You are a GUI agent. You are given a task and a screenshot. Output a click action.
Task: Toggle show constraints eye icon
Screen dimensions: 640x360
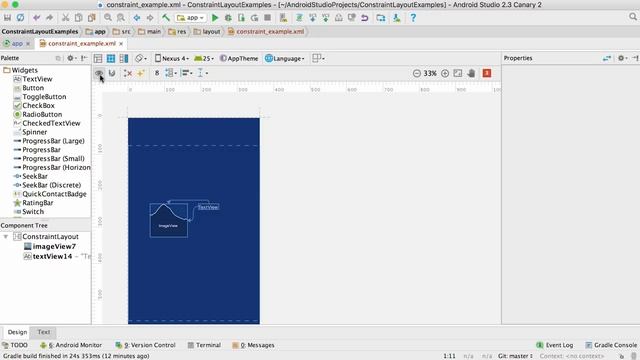pos(99,73)
